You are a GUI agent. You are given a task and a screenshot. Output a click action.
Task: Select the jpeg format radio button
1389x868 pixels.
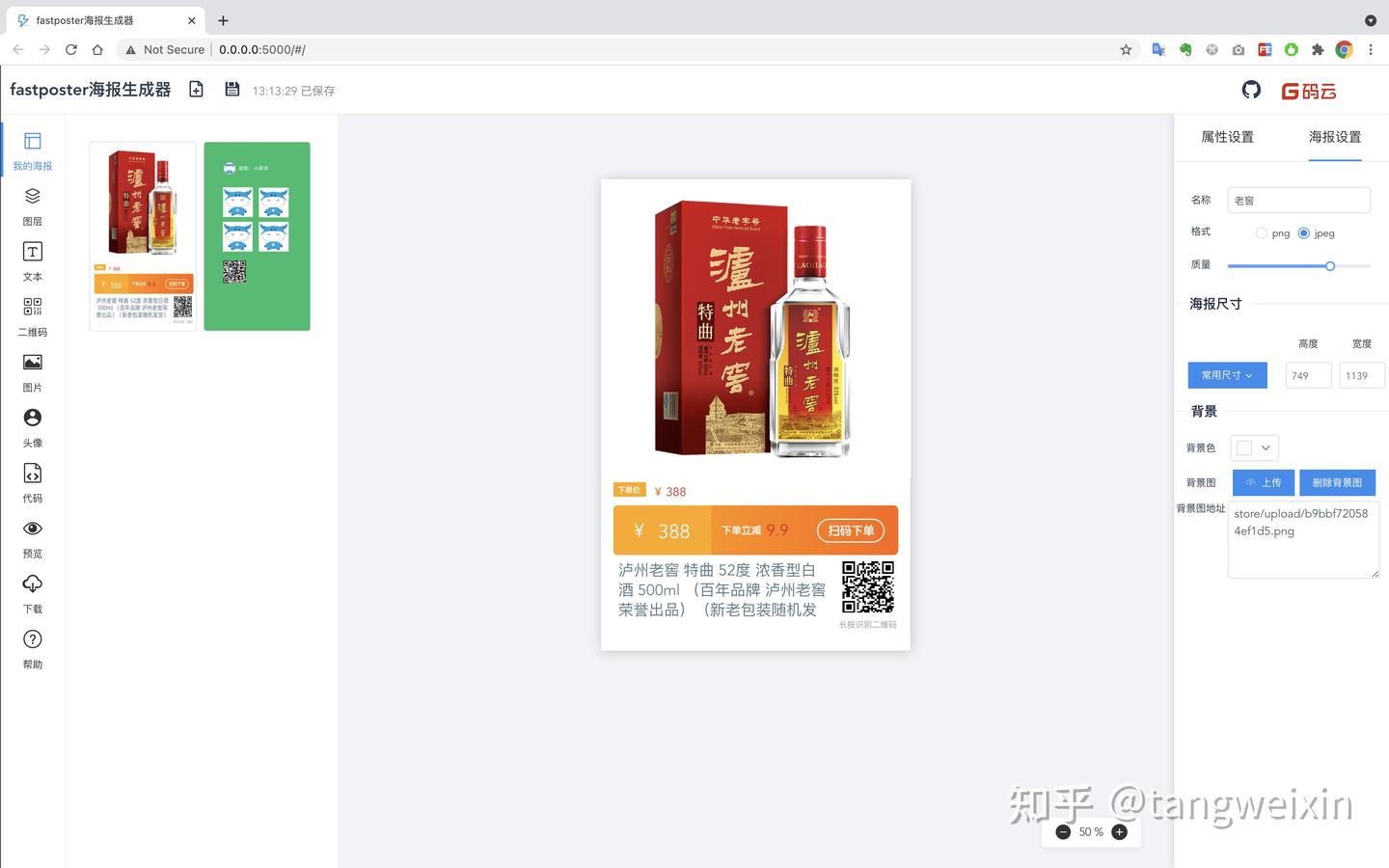[x=1303, y=232]
